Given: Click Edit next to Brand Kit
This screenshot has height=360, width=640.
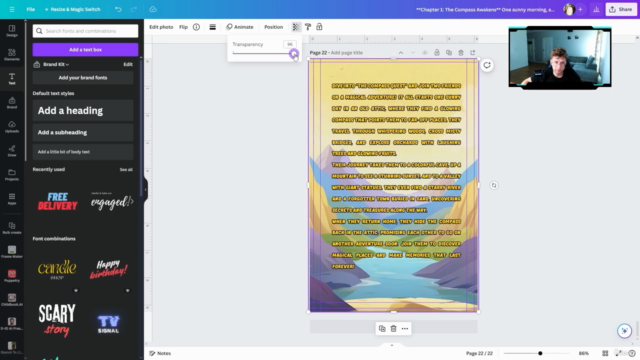Looking at the screenshot, I should (128, 64).
